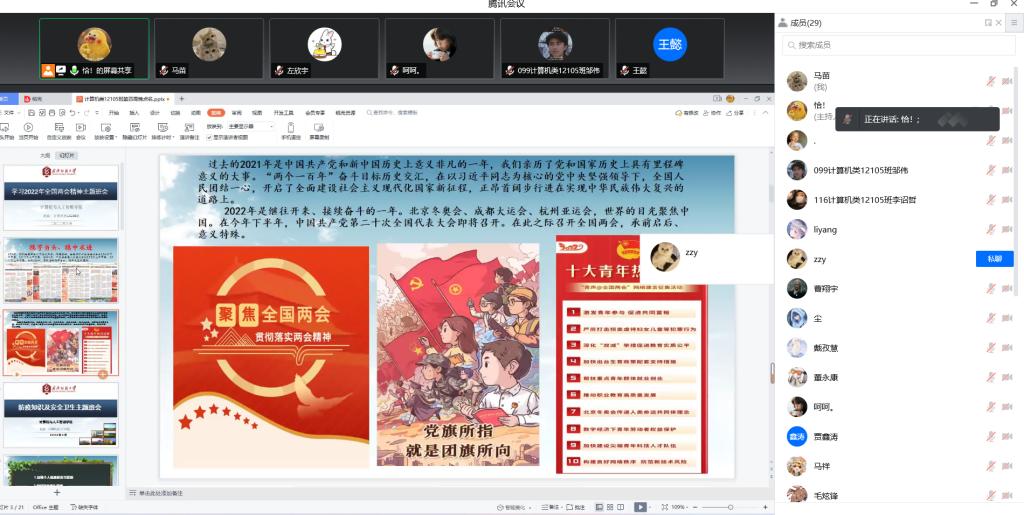The image size is (1024, 515).
Task: Select the 计算机类12105 pptx document tab
Action: click(x=123, y=99)
